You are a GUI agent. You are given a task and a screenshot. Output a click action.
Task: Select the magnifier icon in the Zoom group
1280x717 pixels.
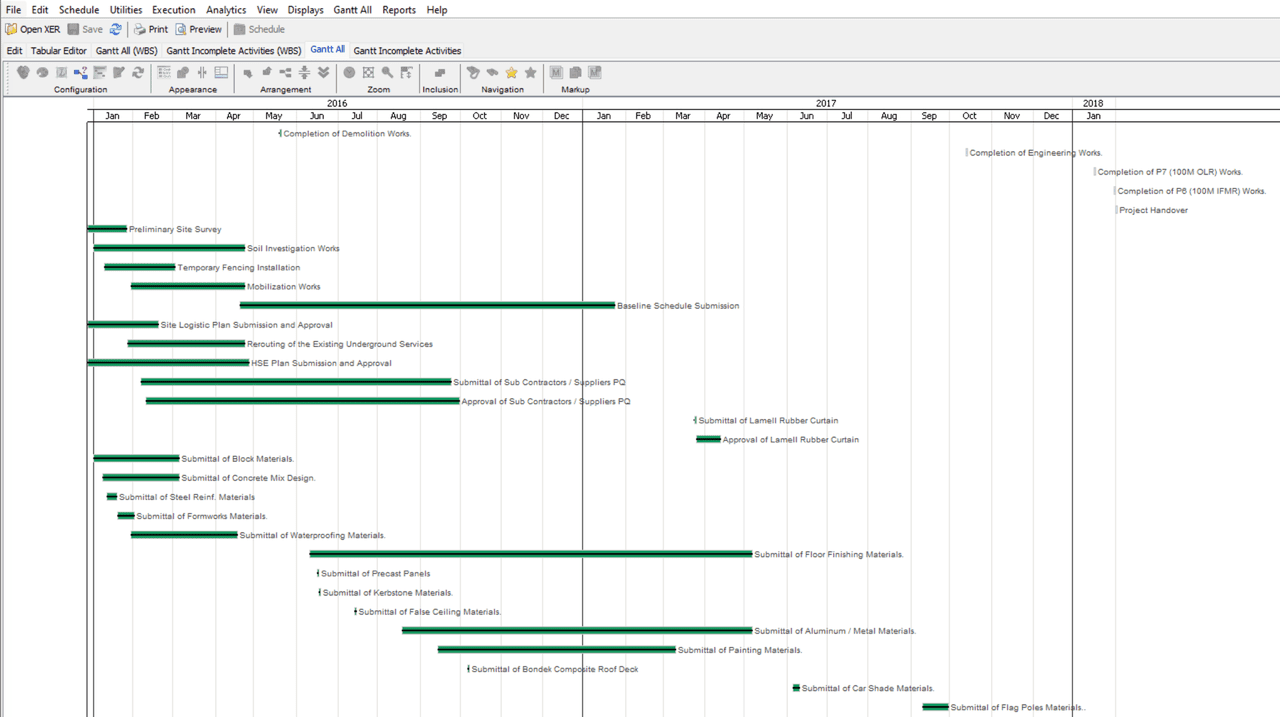(x=386, y=73)
